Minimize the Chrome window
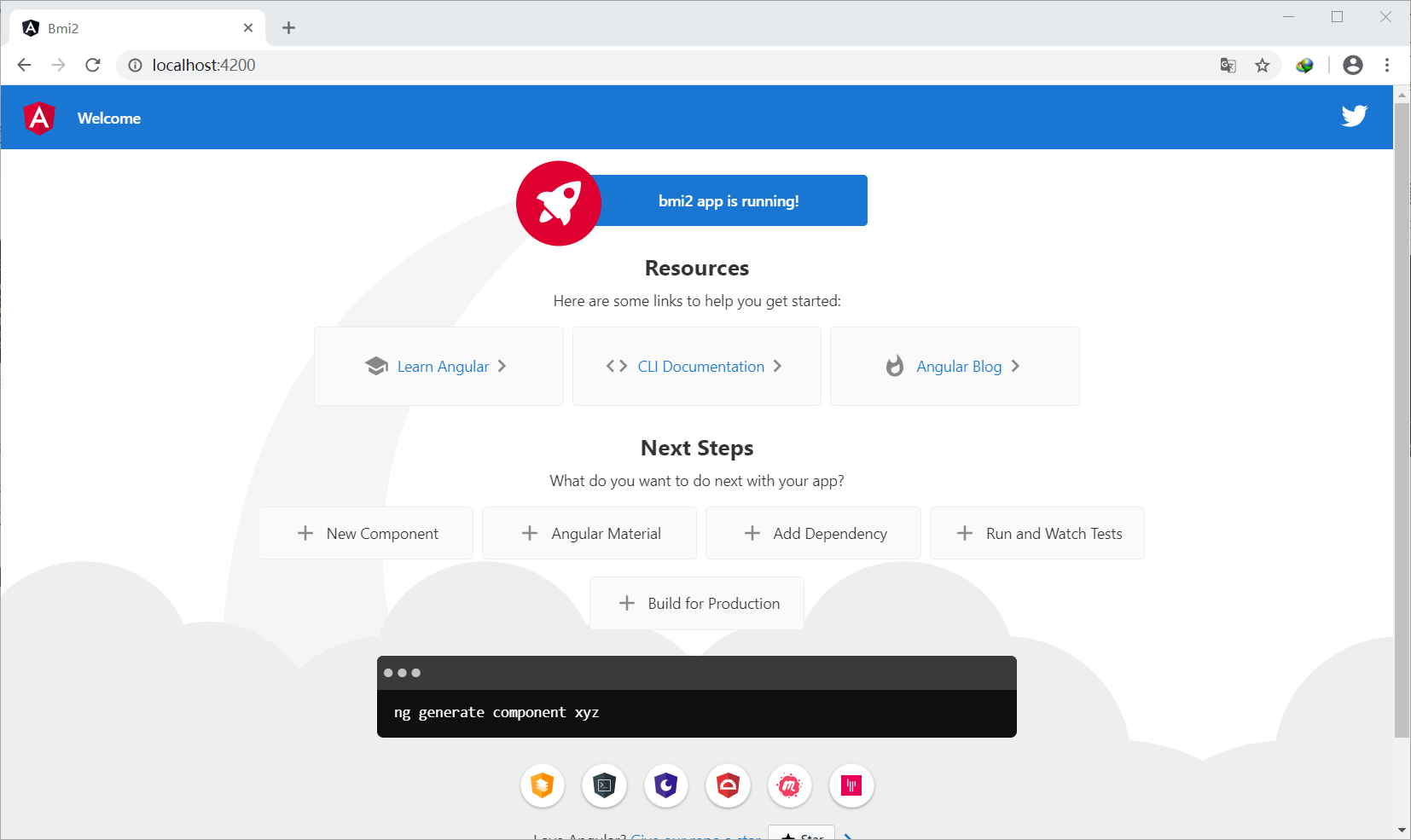The height and width of the screenshot is (840, 1411). 1288,17
